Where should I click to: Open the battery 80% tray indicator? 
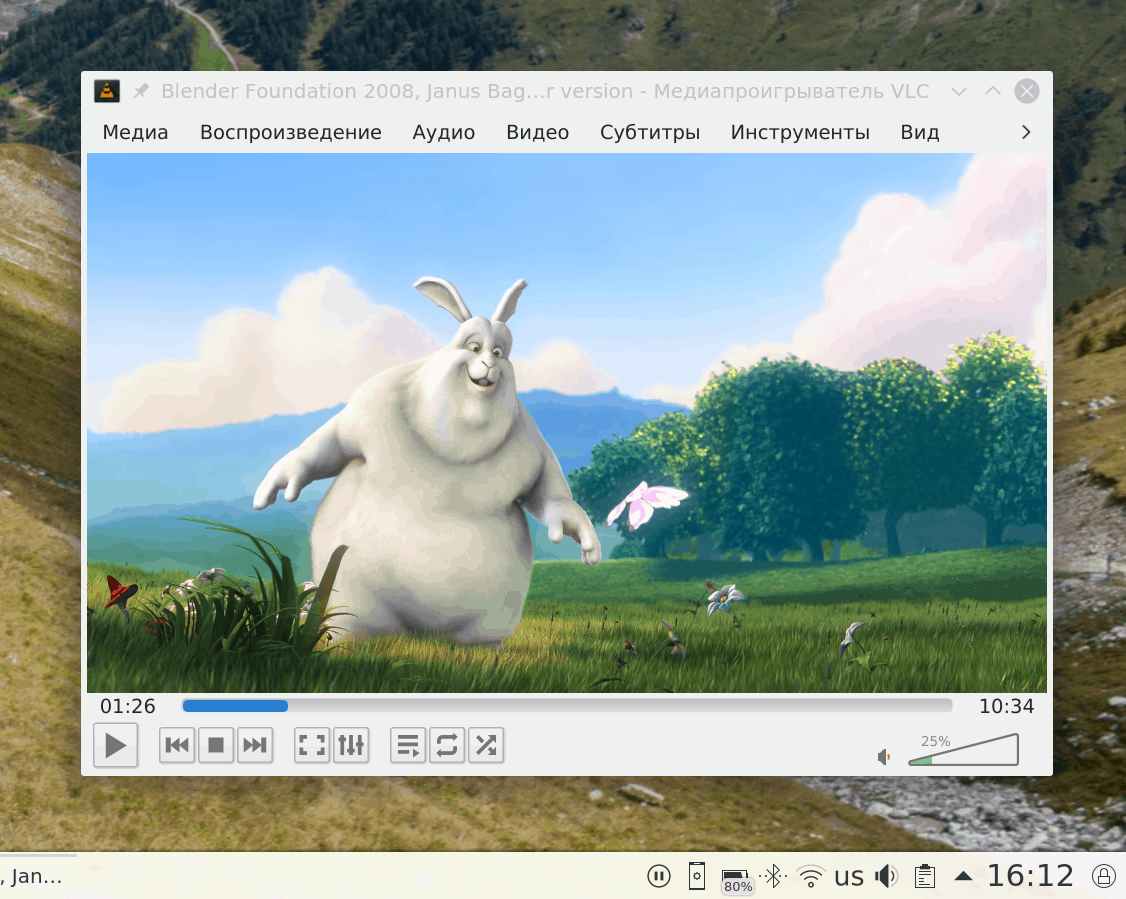point(736,880)
